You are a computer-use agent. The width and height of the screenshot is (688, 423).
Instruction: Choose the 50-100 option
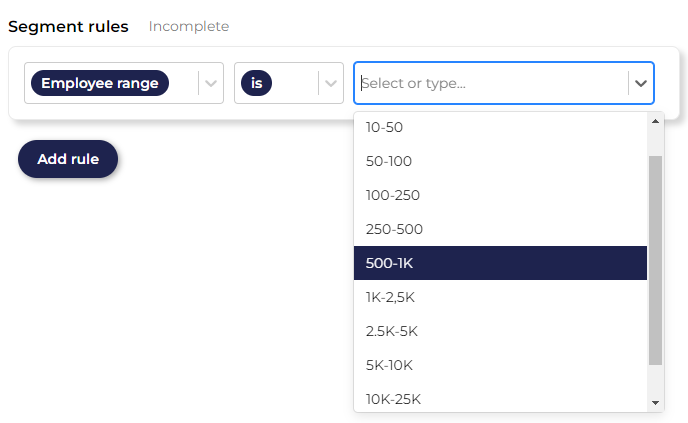tap(389, 161)
